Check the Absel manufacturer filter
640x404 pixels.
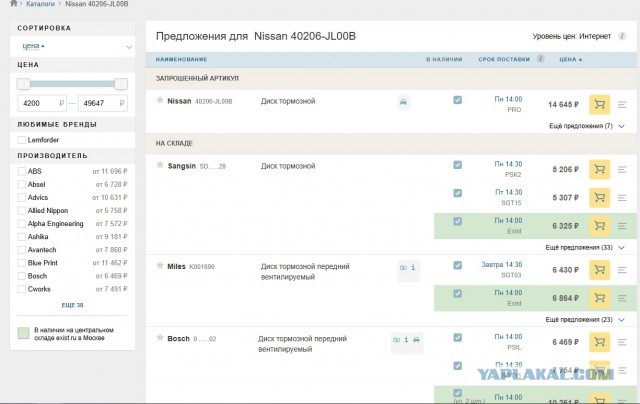22,184
